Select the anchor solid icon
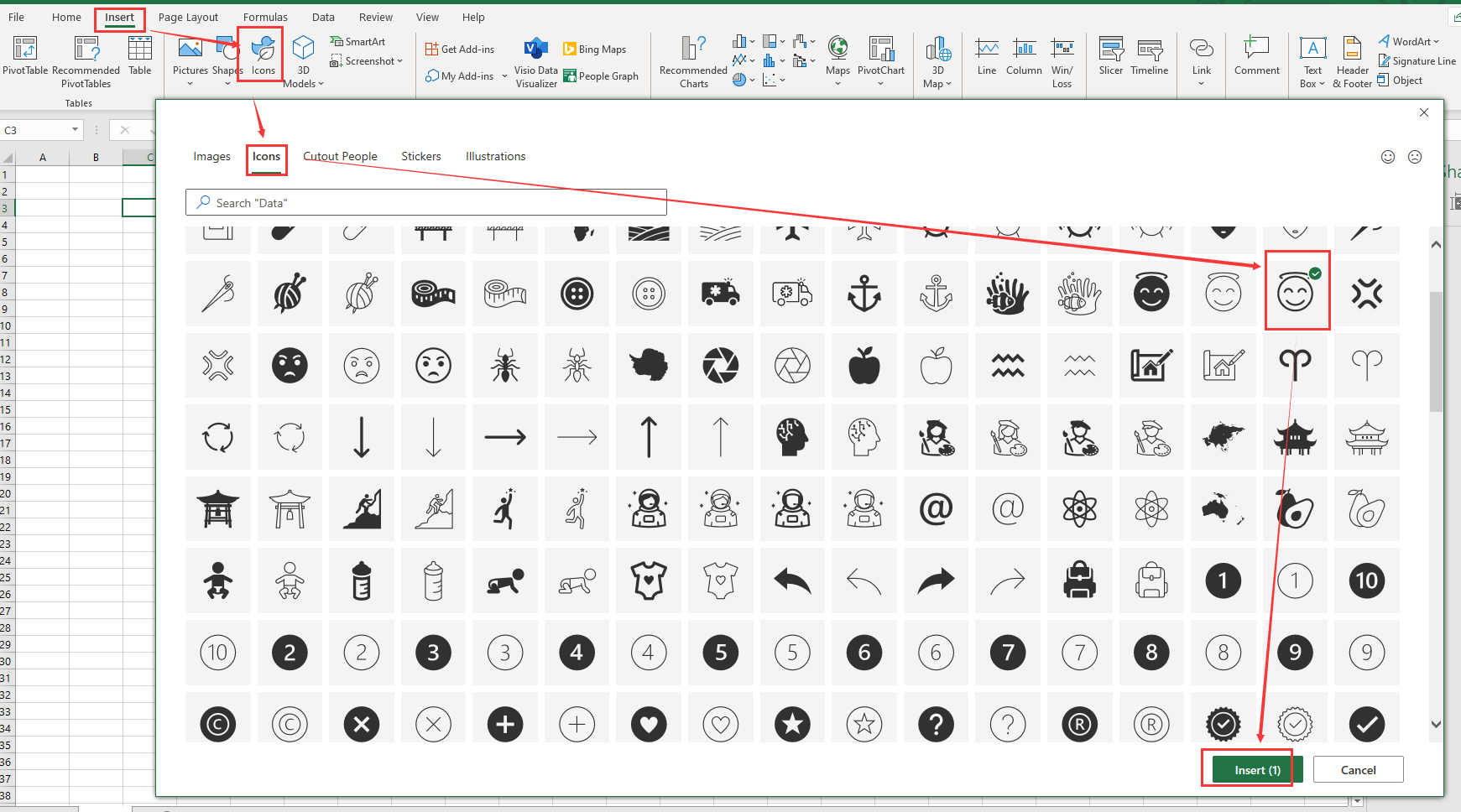This screenshot has height=812, width=1461. coord(864,294)
